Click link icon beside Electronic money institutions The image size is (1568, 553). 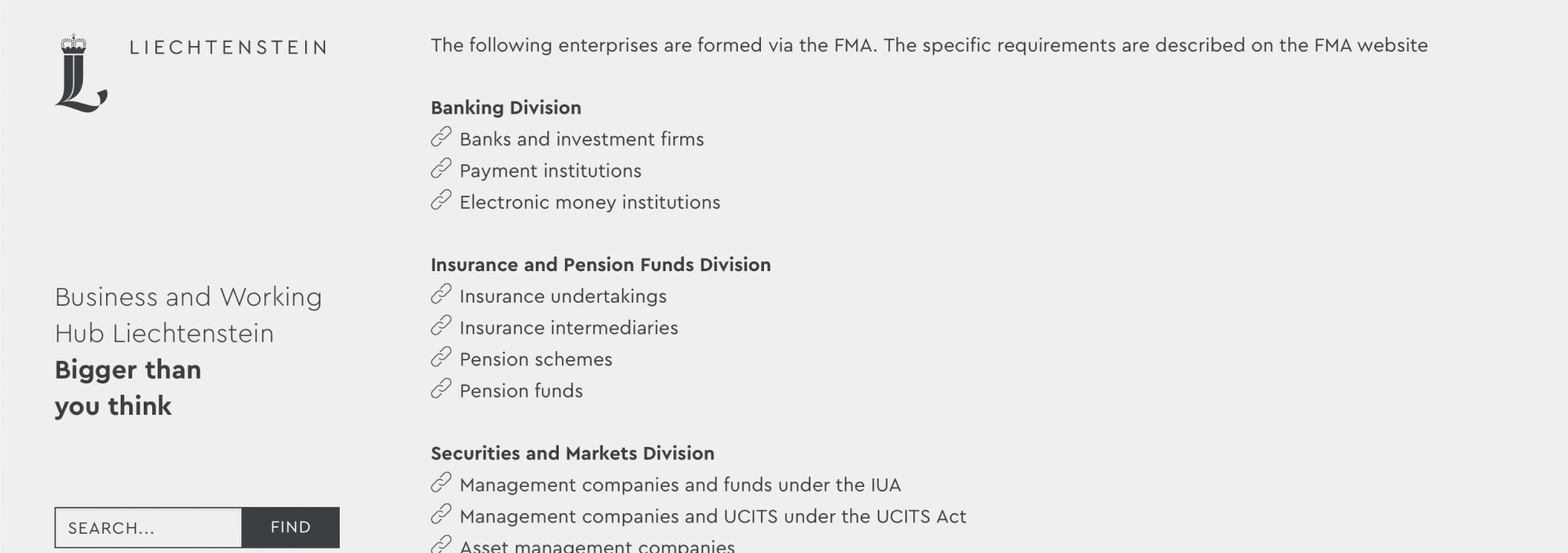(441, 200)
